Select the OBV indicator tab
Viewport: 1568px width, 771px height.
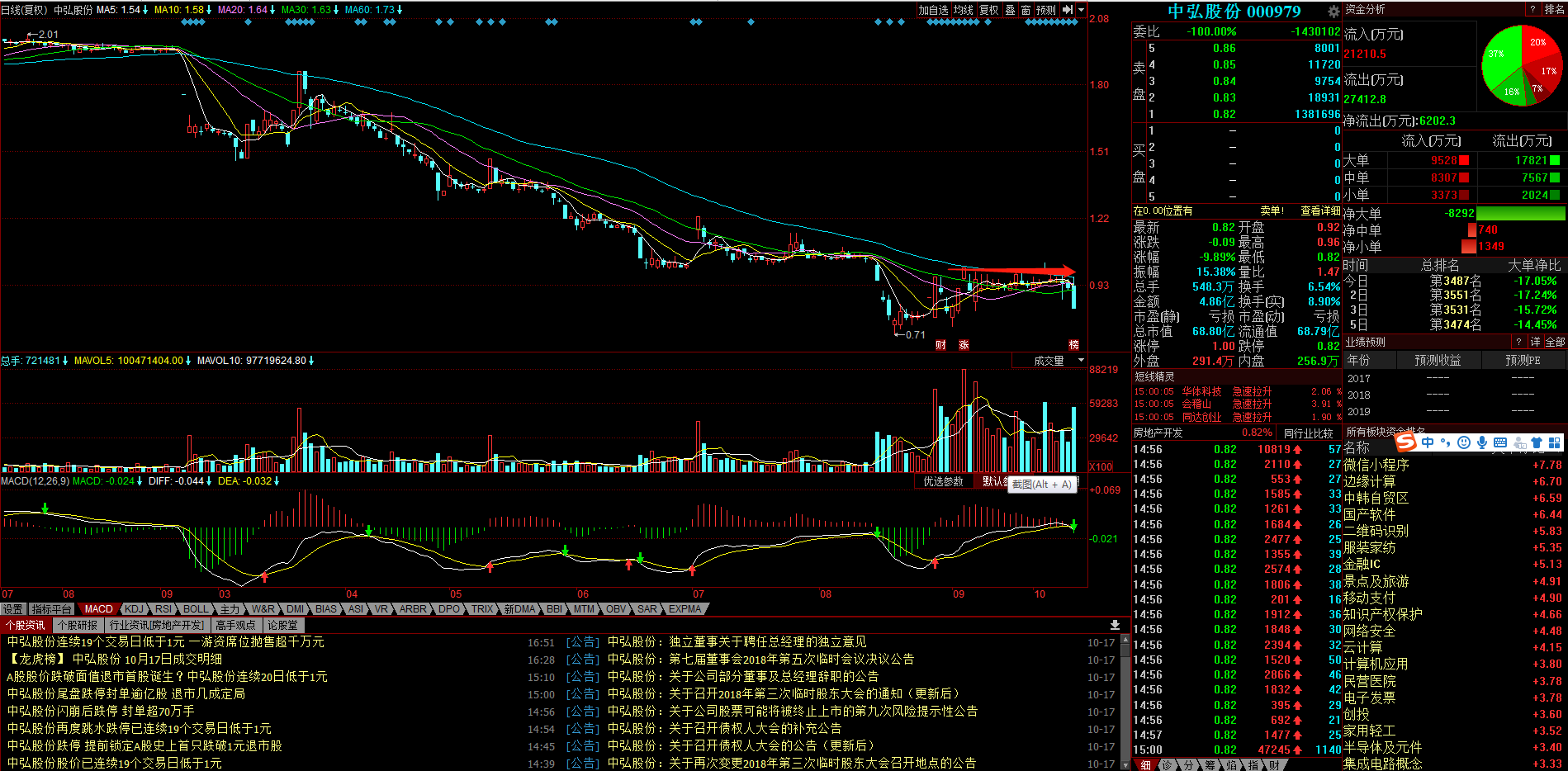click(616, 609)
